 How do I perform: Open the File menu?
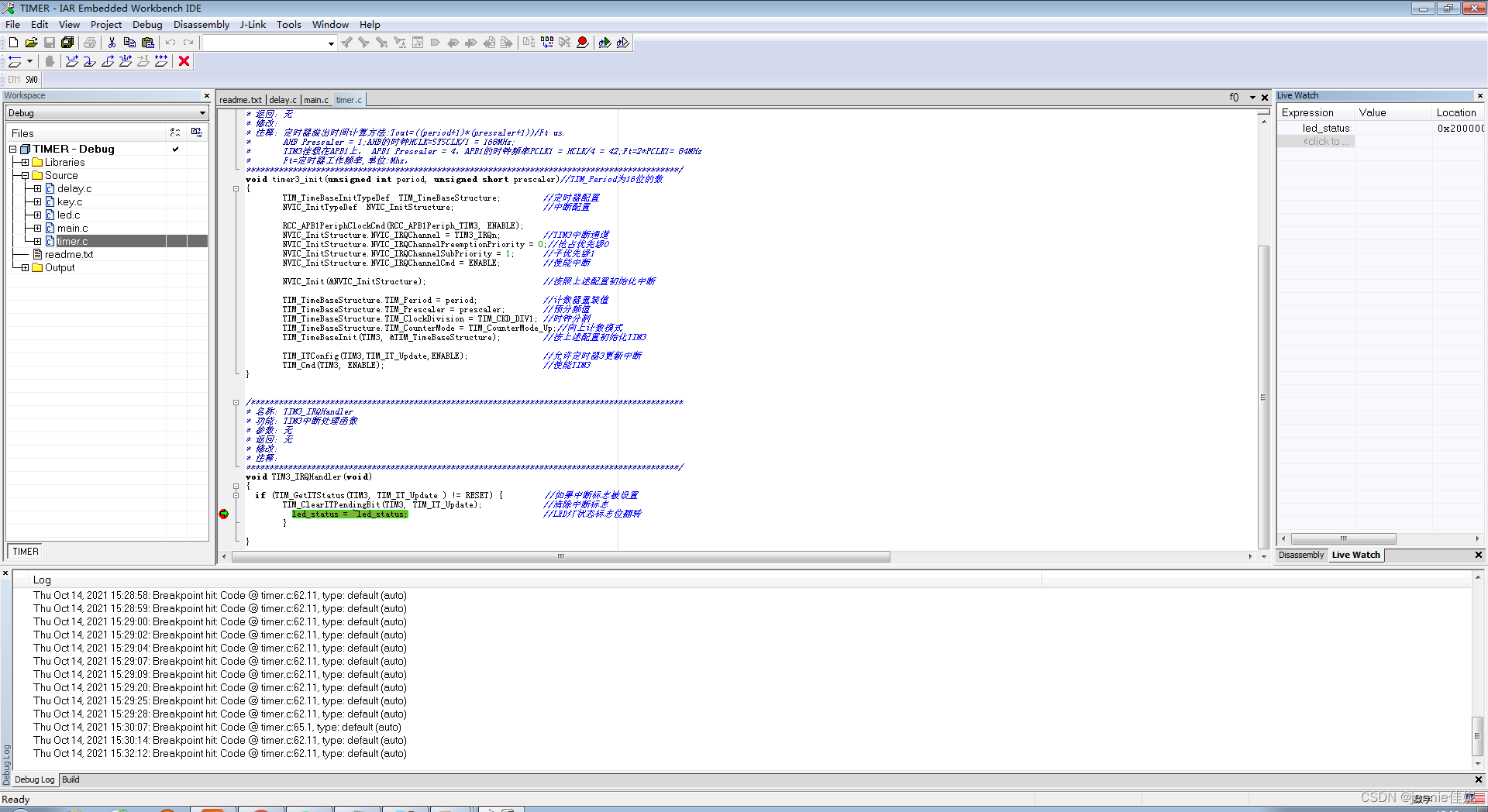(x=13, y=24)
